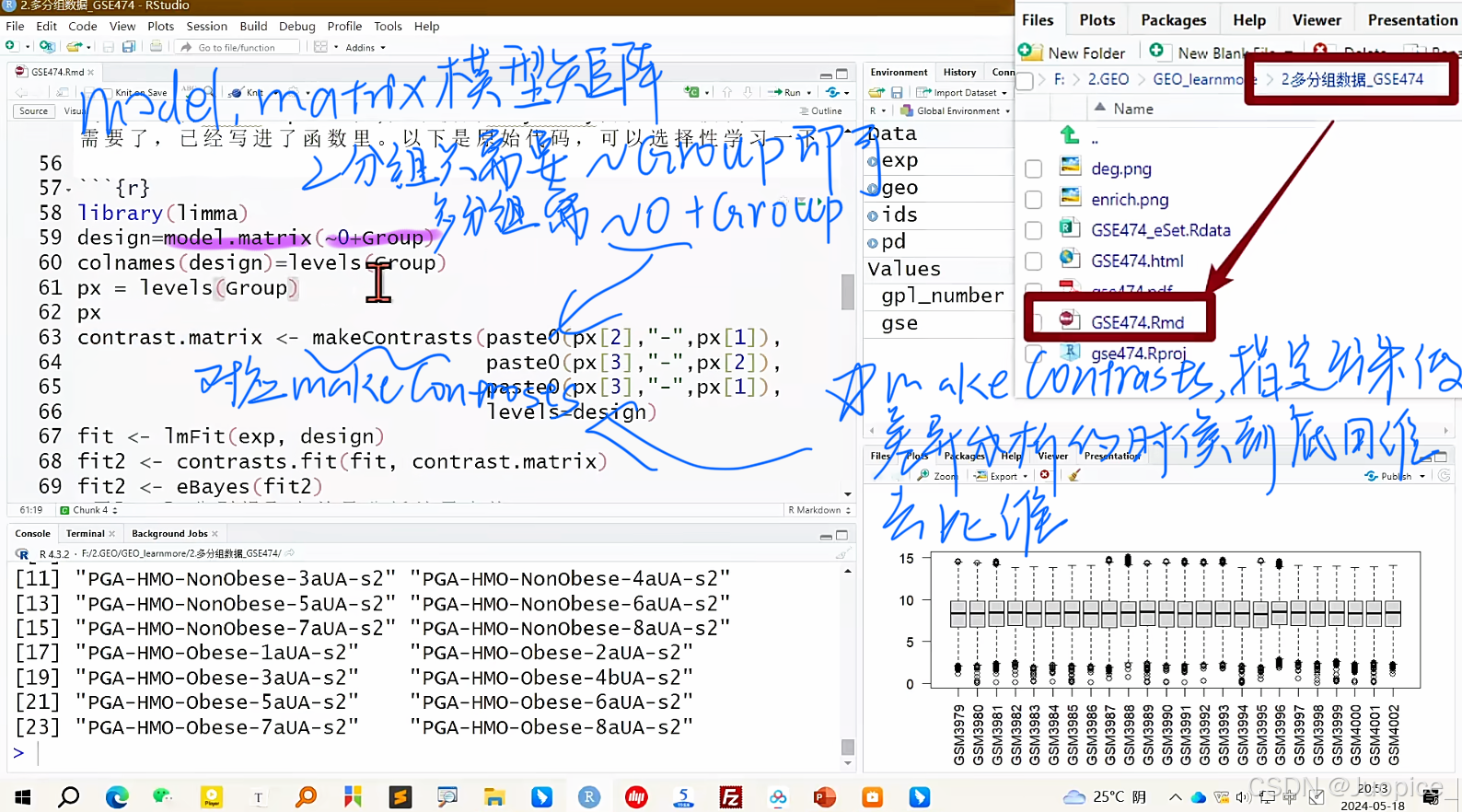Open the GSE474.Rmd file link
The height and width of the screenshot is (812, 1462).
click(x=1137, y=322)
